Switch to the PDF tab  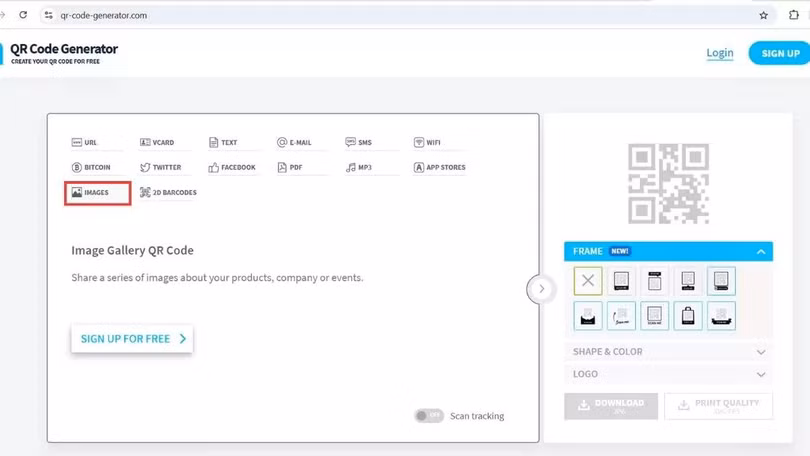pos(290,168)
